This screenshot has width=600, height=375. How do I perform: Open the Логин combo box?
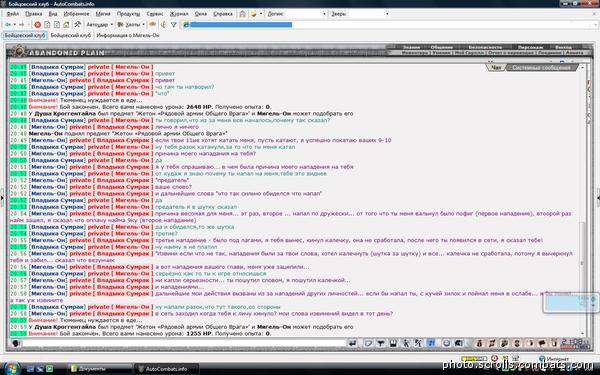[x=306, y=14]
